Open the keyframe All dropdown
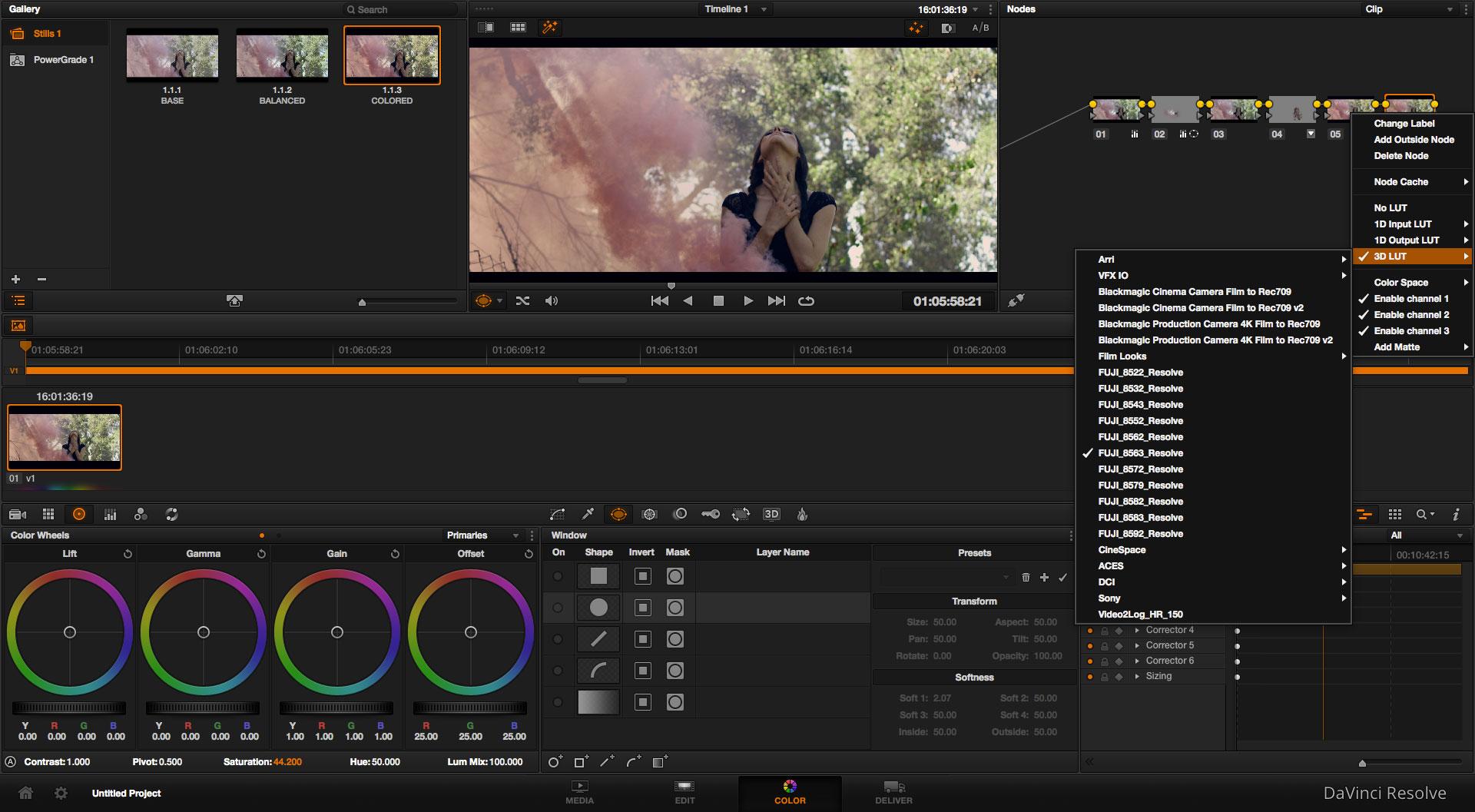This screenshot has width=1475, height=812. pyautogui.click(x=1427, y=535)
